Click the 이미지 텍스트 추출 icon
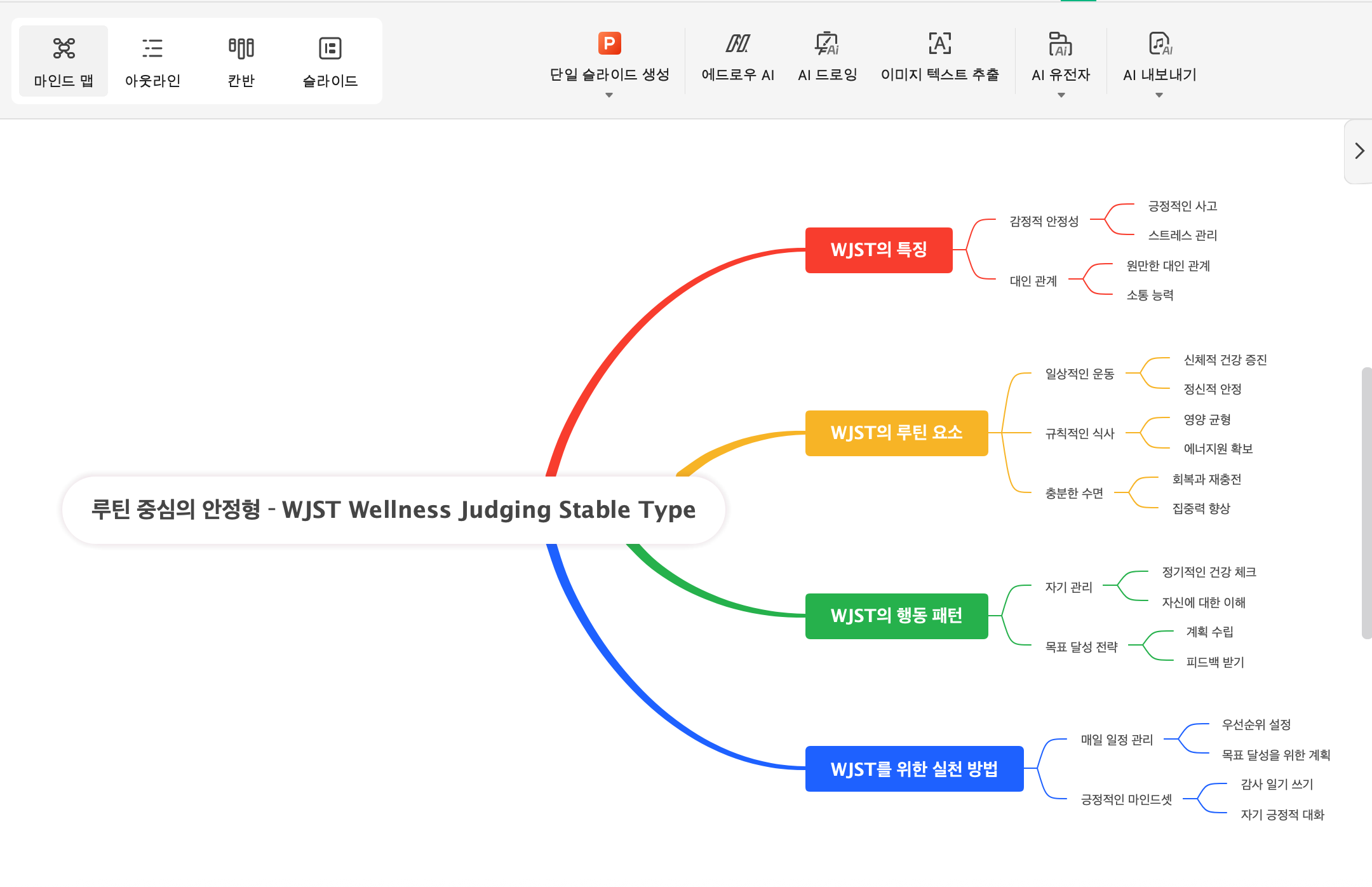 (939, 44)
